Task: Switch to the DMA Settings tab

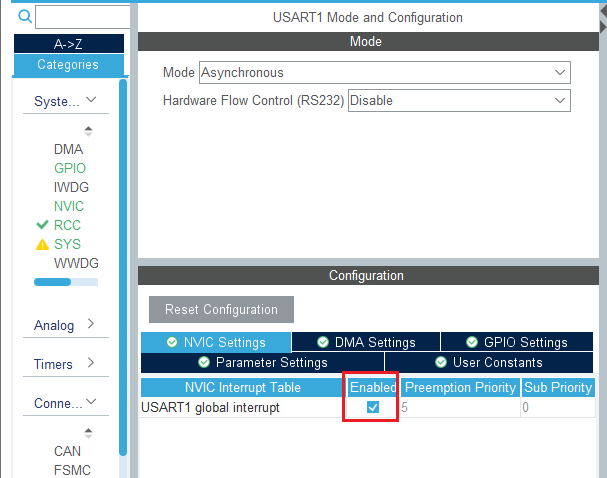Action: click(366, 343)
